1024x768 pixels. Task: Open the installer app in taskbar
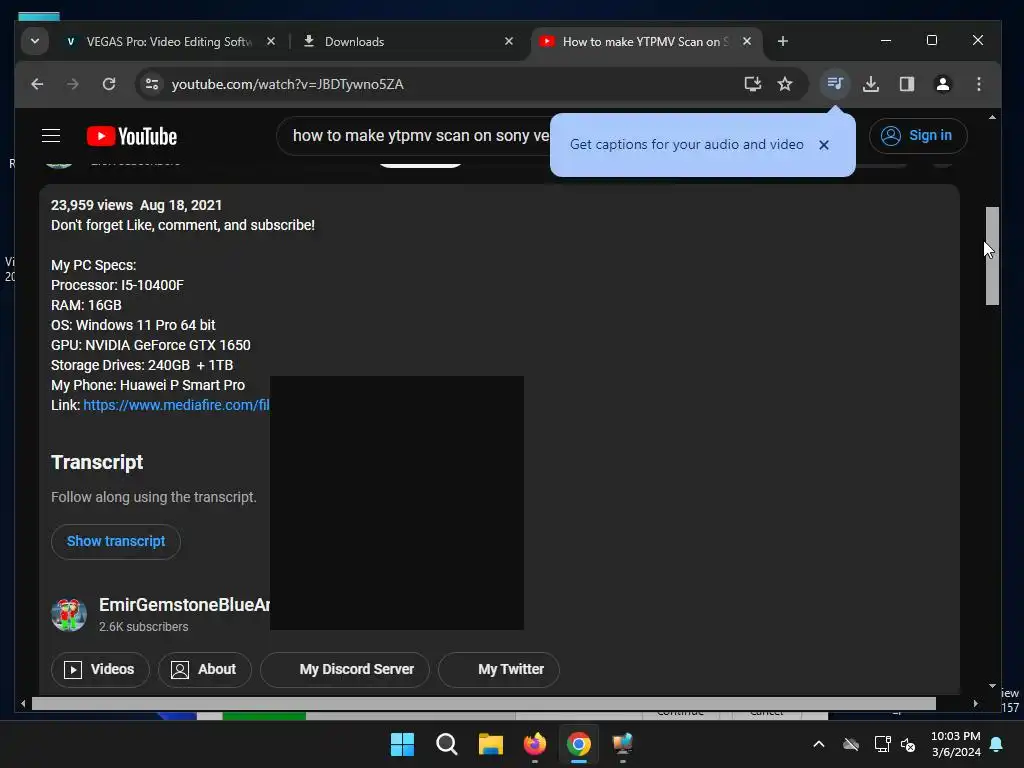pyautogui.click(x=622, y=744)
